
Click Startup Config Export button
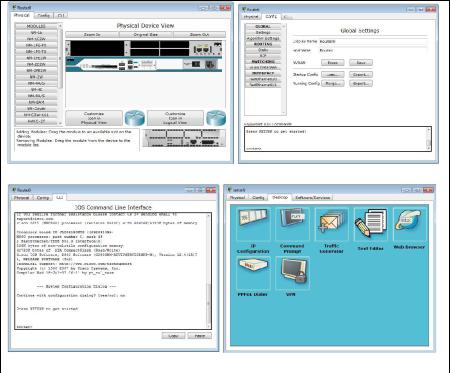(x=361, y=75)
